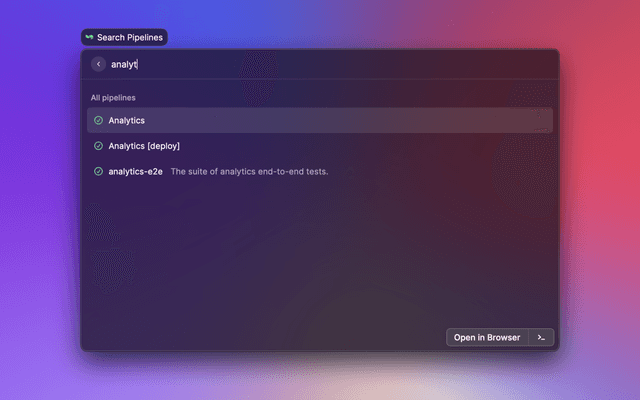
Task: Open the actions panel terminal-prompt icon
Action: pyautogui.click(x=541, y=338)
